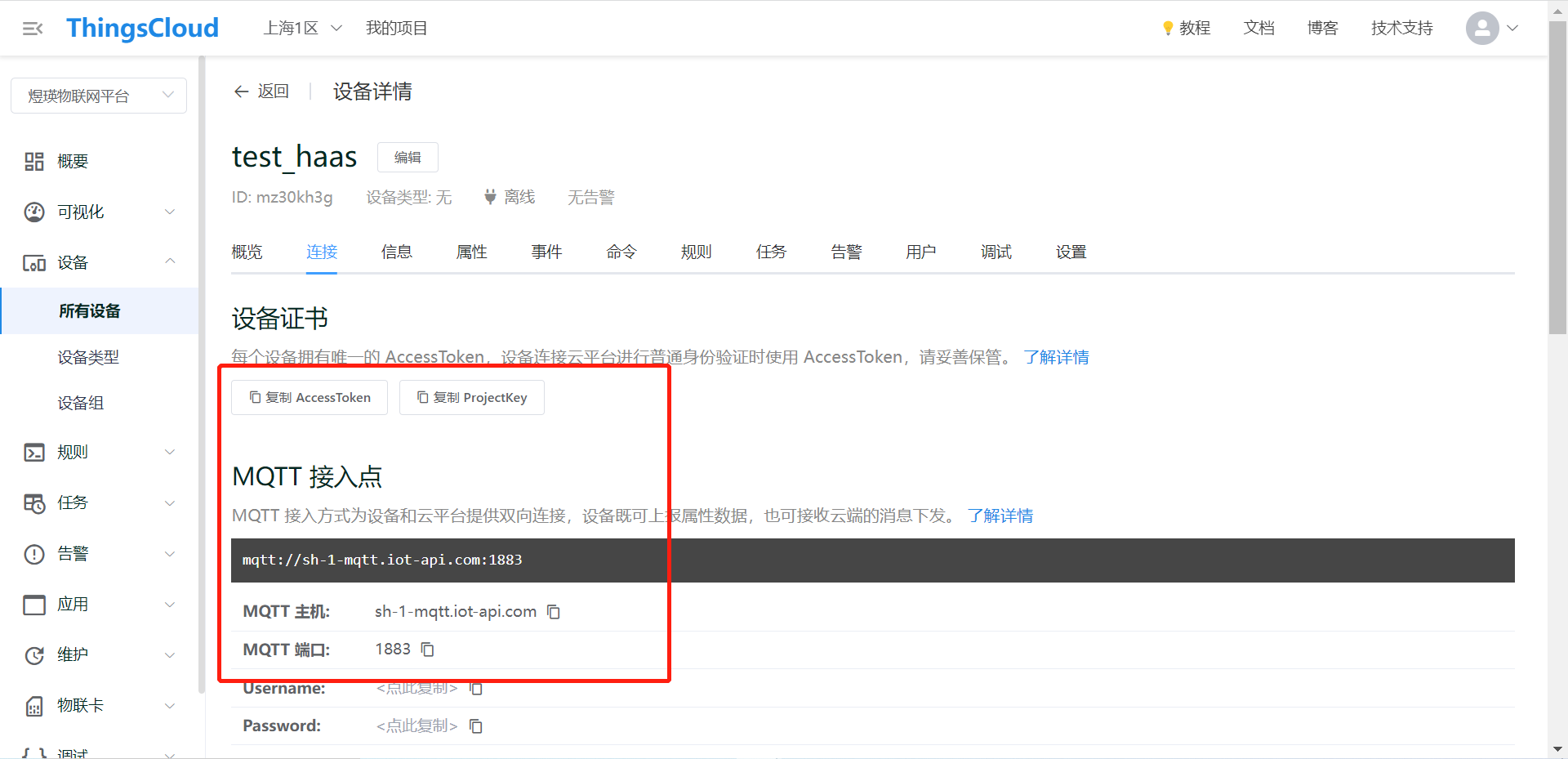Open the user avatar icon
1568x759 pixels.
pos(1482,29)
